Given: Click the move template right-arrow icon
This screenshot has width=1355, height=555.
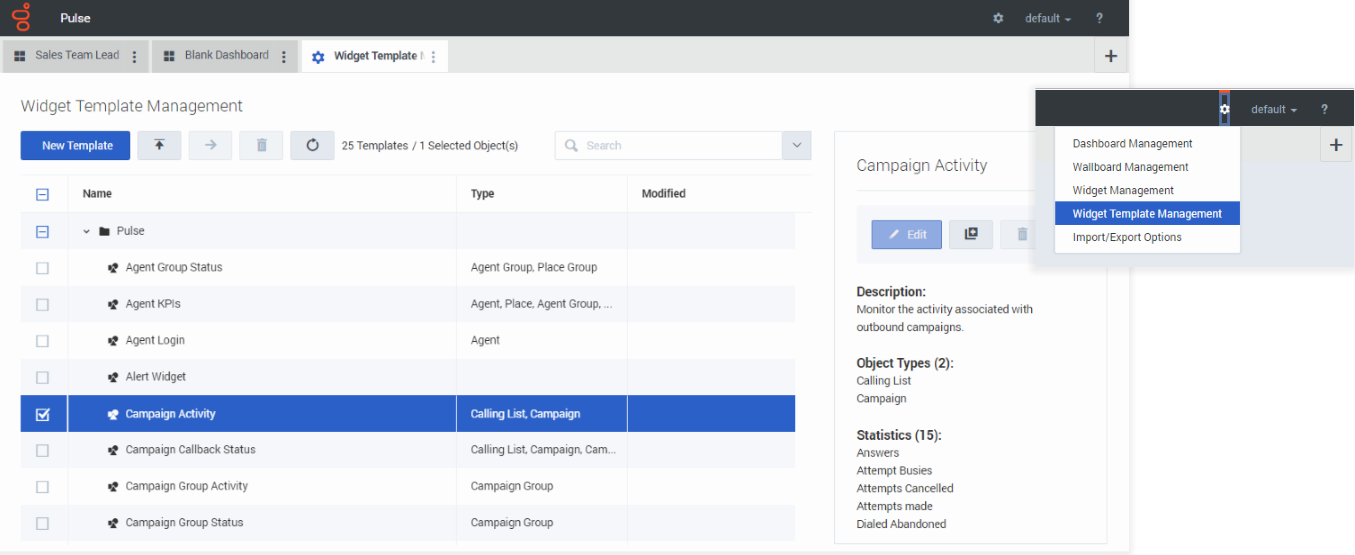Looking at the screenshot, I should click(210, 145).
